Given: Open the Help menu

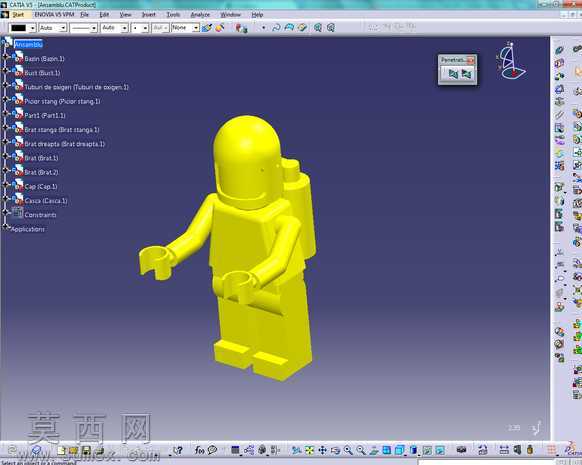Looking at the screenshot, I should point(257,14).
